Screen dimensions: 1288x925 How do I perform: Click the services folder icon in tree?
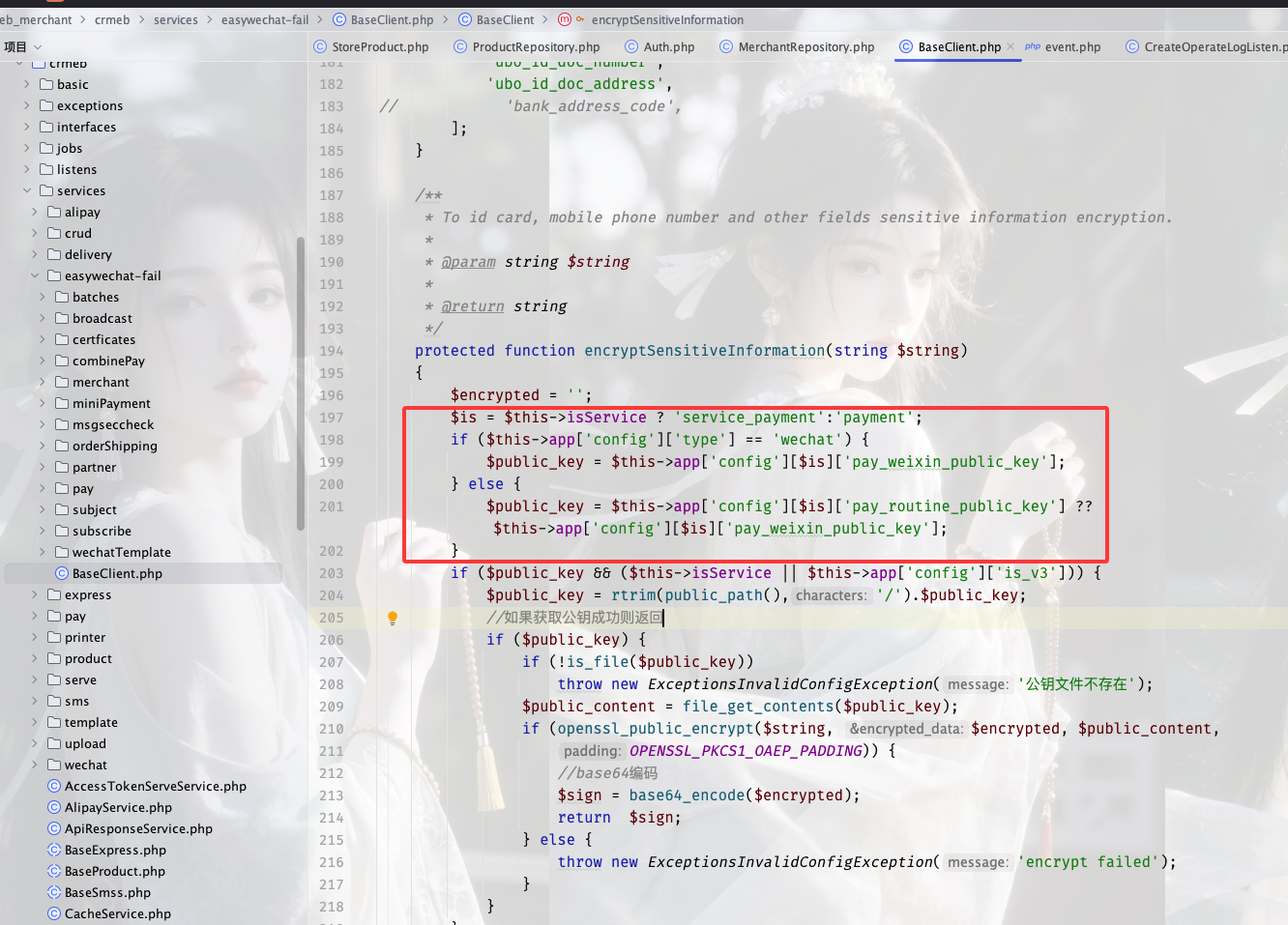tap(46, 190)
